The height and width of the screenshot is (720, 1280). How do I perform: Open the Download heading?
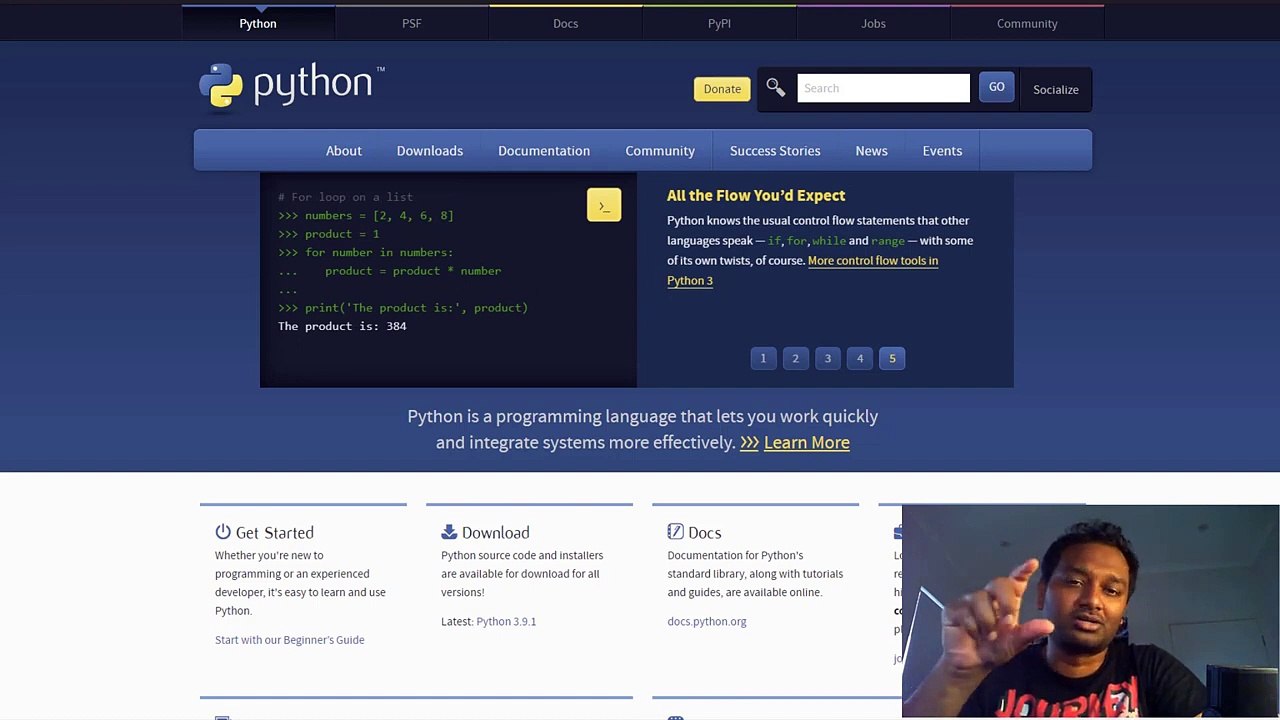(496, 533)
